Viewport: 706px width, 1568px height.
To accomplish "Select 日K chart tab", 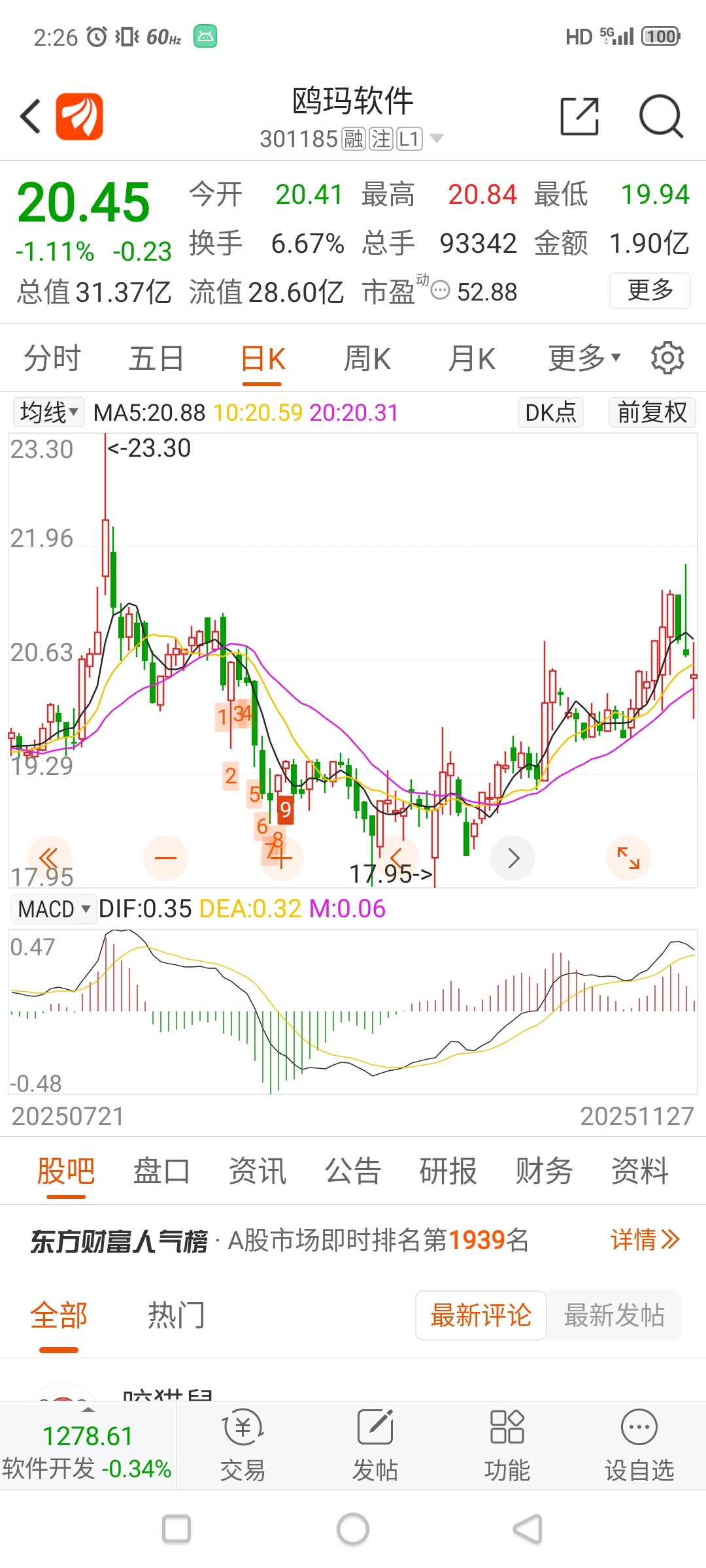I will pos(263,359).
